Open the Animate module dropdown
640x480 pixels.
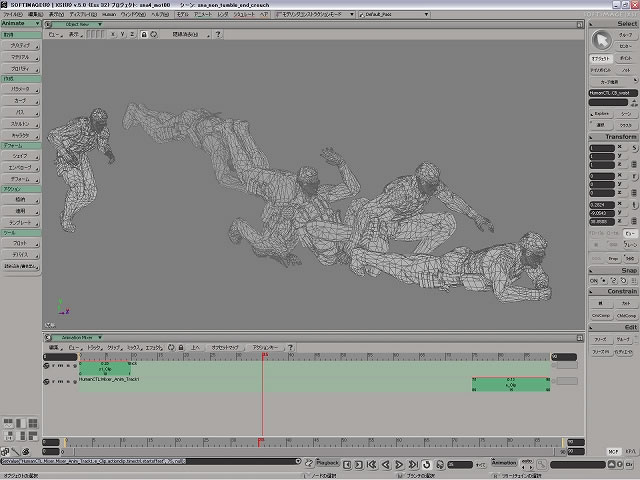[x=20, y=25]
